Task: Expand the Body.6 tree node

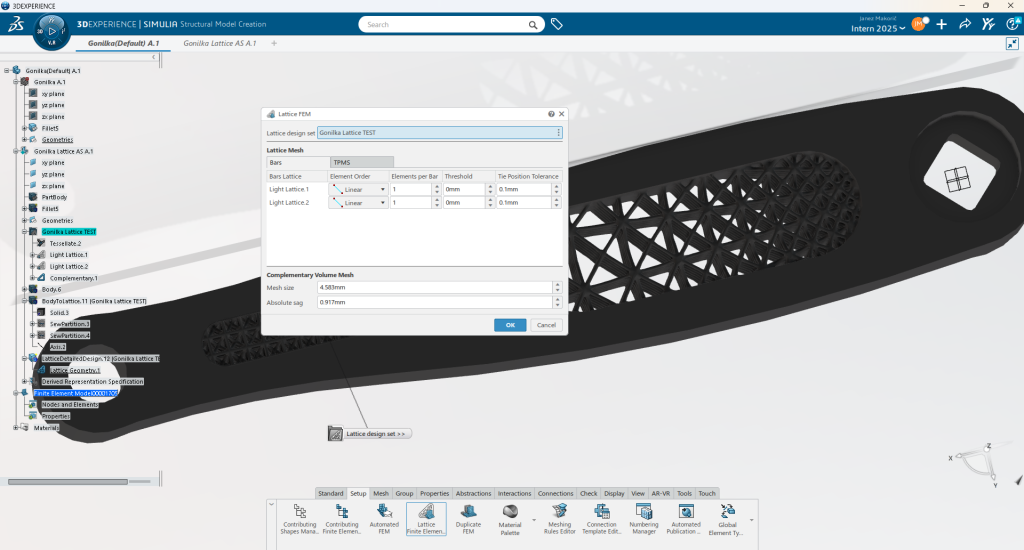Action: 24,289
